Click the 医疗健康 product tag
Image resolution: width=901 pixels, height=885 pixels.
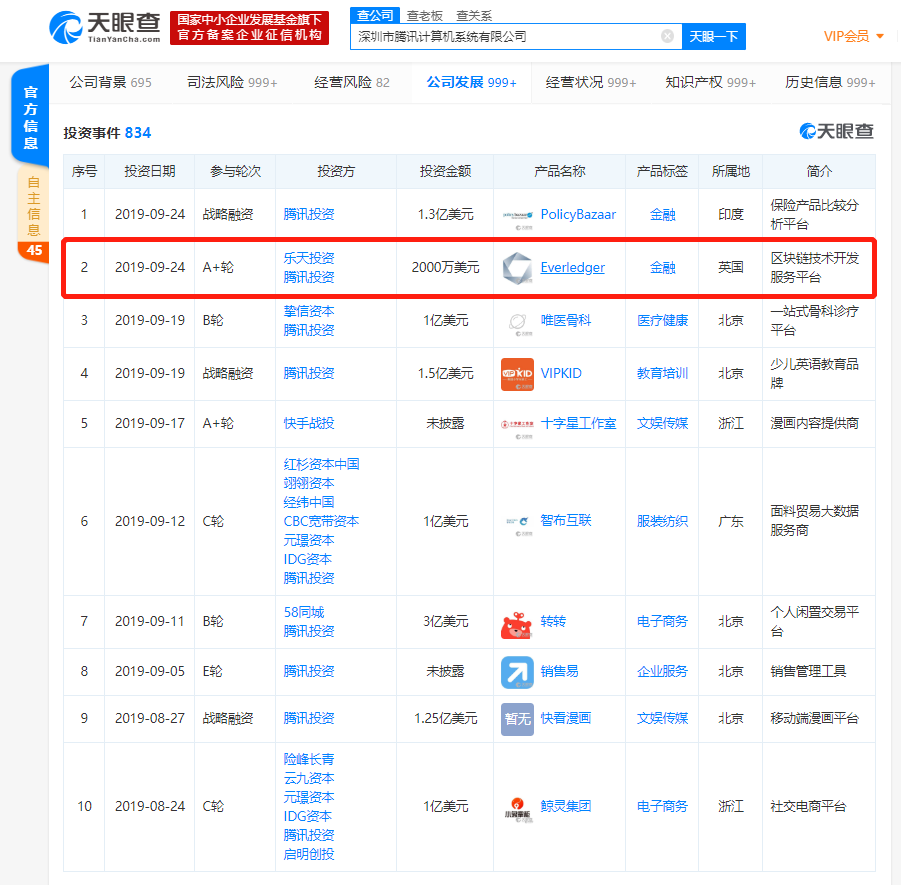(x=662, y=321)
